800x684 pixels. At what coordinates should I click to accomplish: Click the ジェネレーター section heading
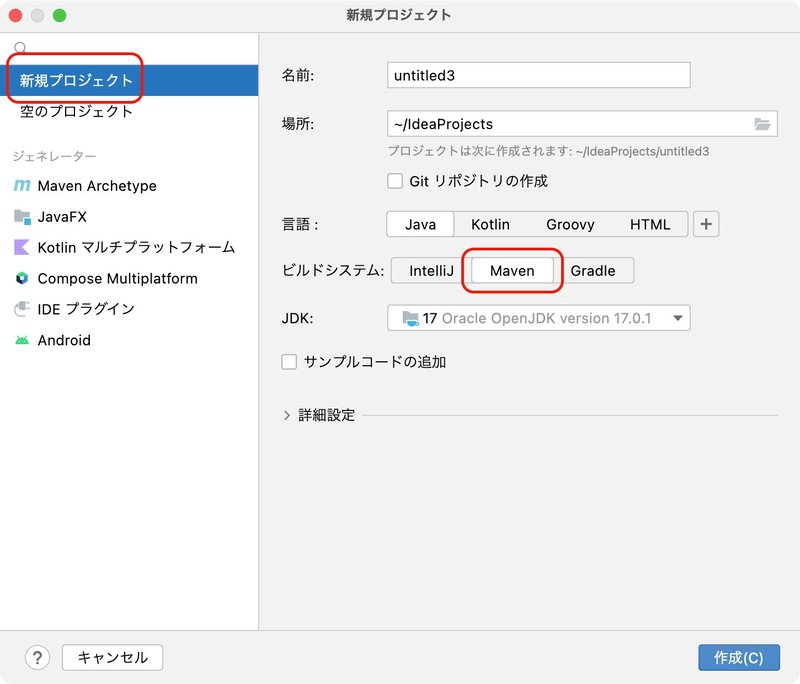pos(54,156)
